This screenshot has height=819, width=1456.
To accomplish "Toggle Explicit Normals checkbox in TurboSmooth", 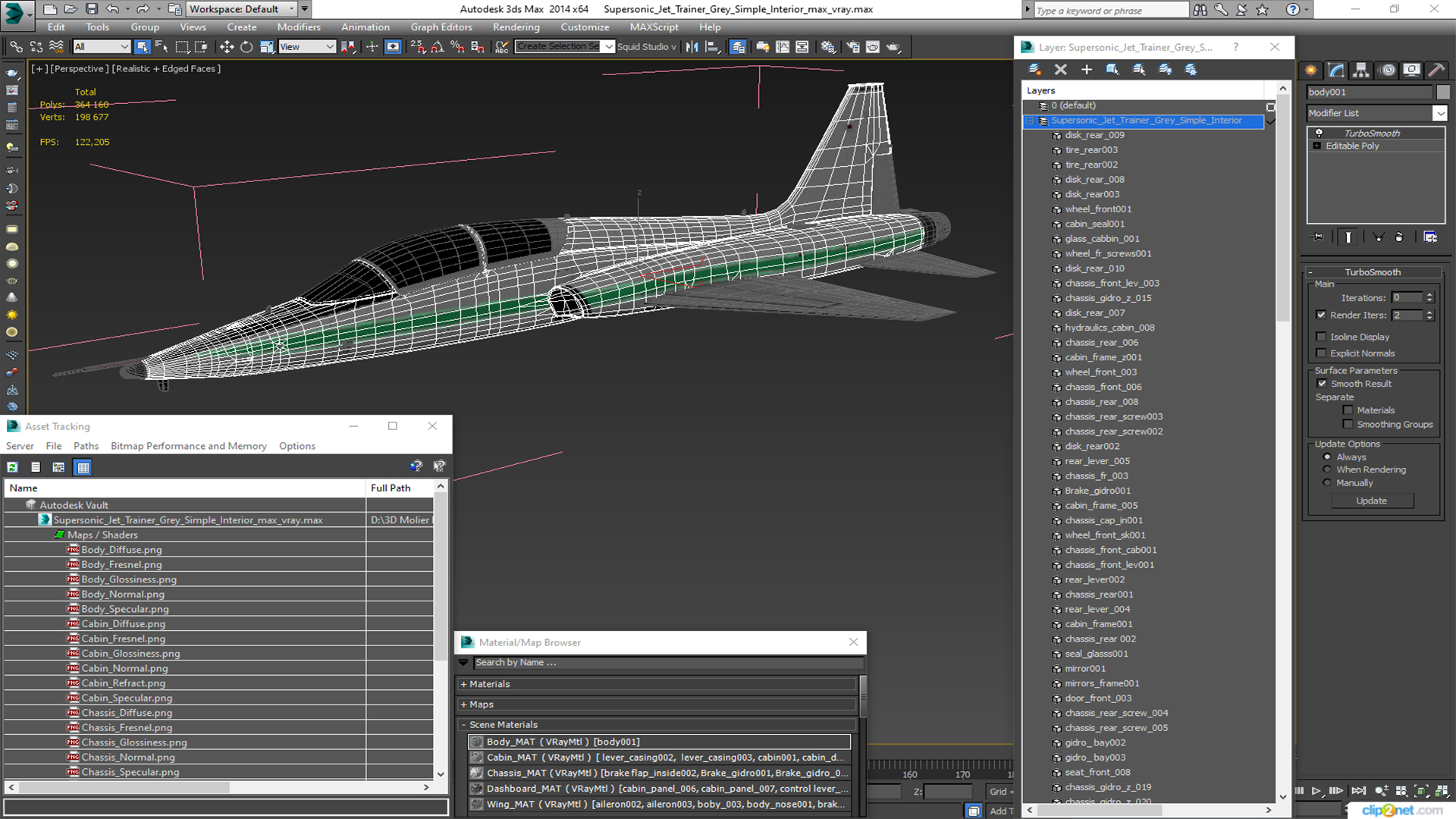I will point(1321,352).
